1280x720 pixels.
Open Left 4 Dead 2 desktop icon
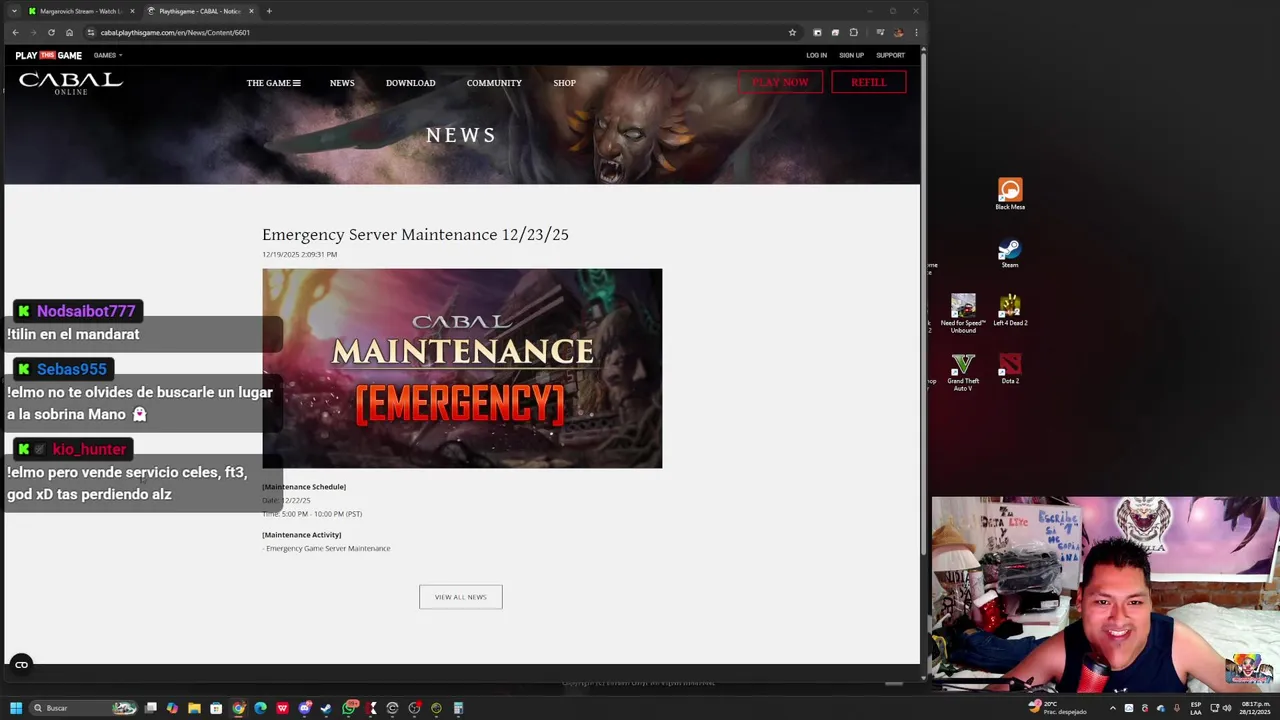point(1010,310)
